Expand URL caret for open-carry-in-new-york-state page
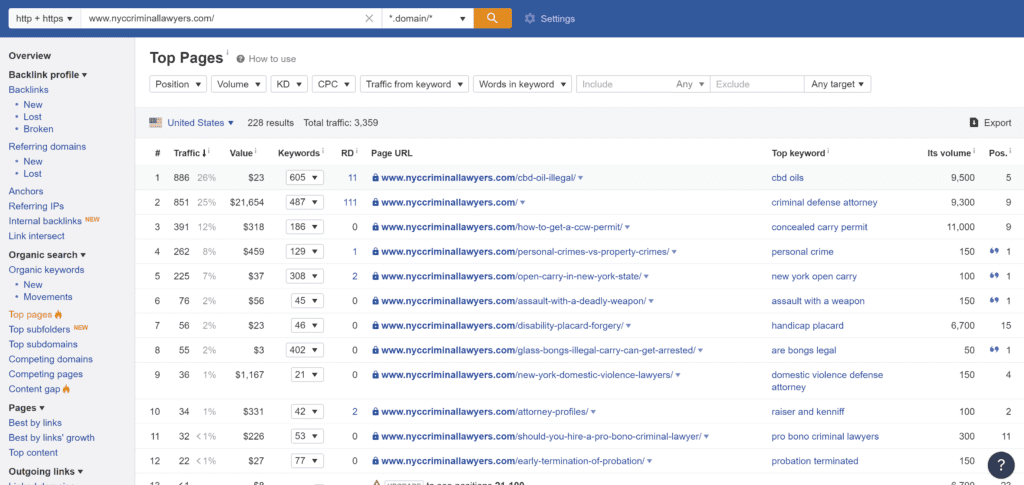 646,277
